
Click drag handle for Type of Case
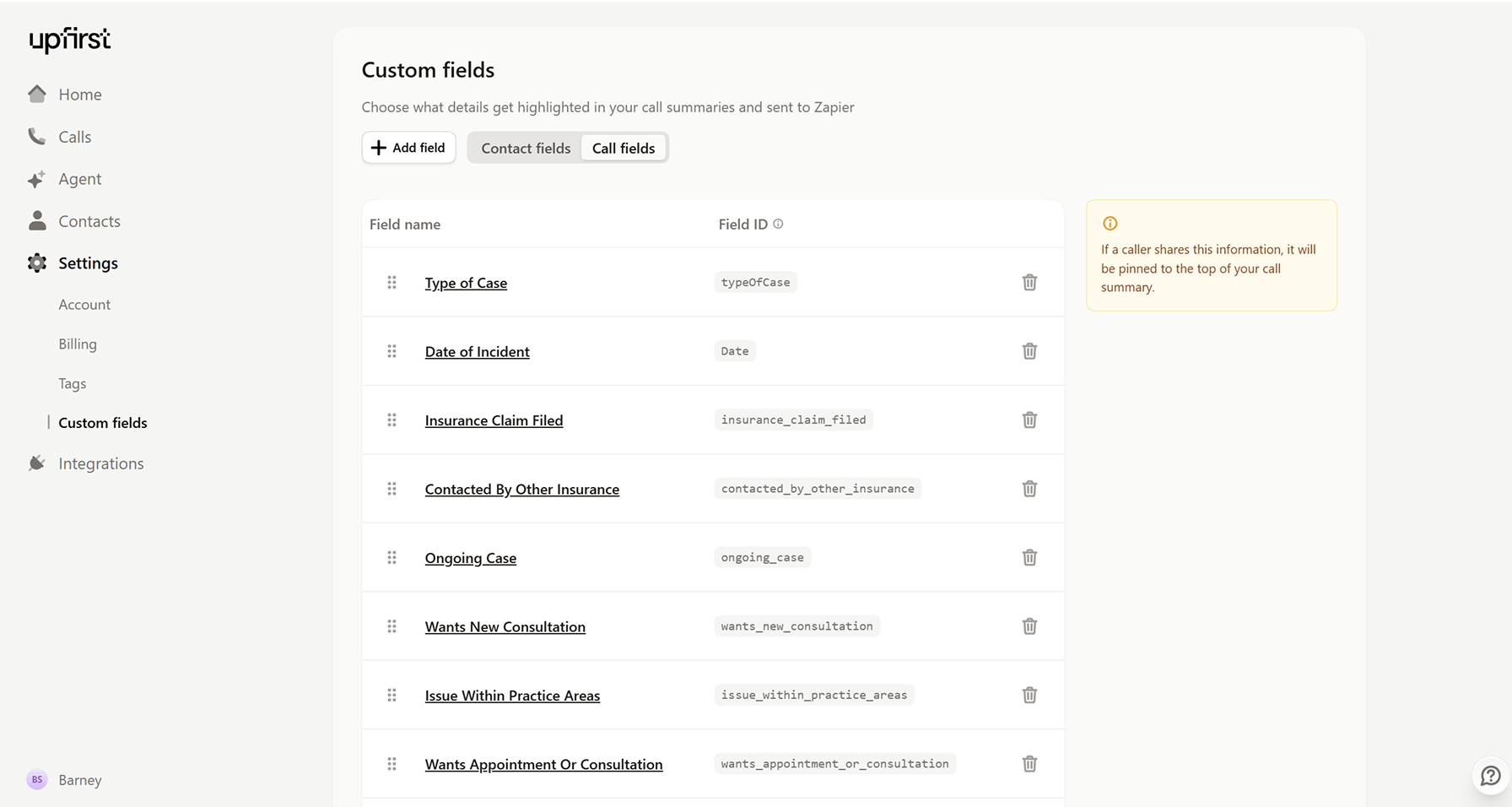coord(391,282)
